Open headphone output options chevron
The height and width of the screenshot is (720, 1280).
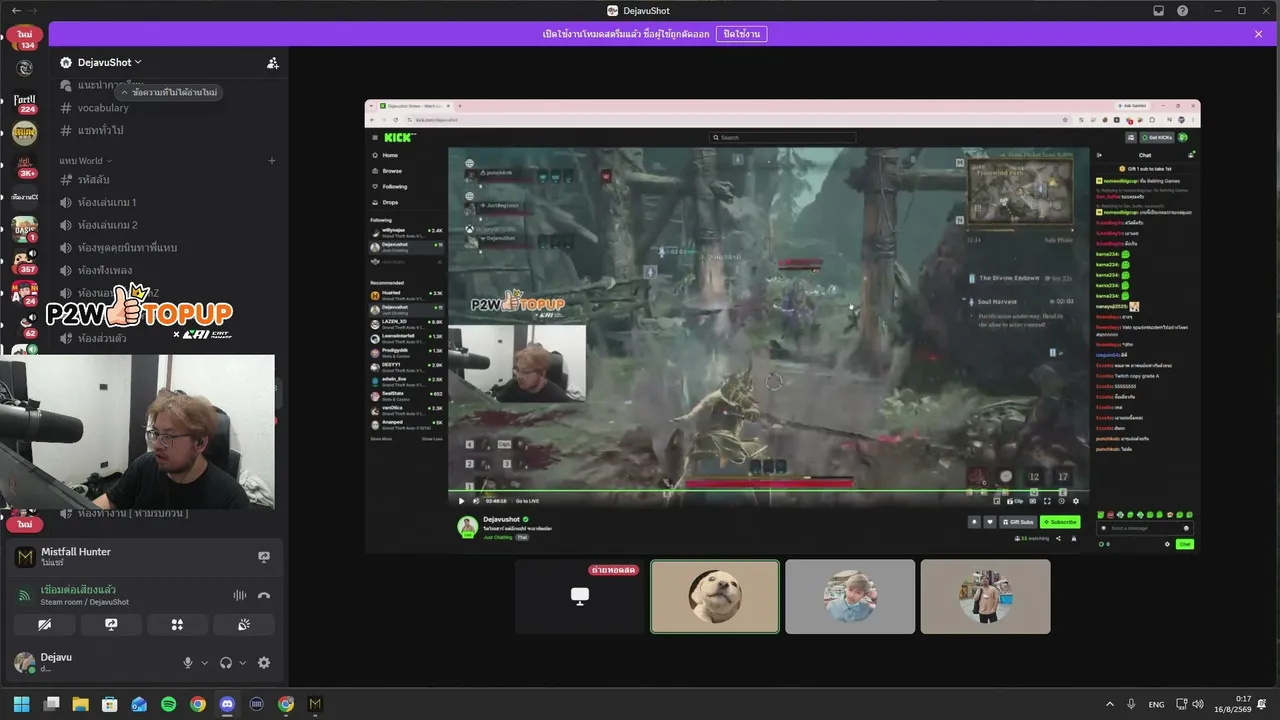click(x=243, y=663)
